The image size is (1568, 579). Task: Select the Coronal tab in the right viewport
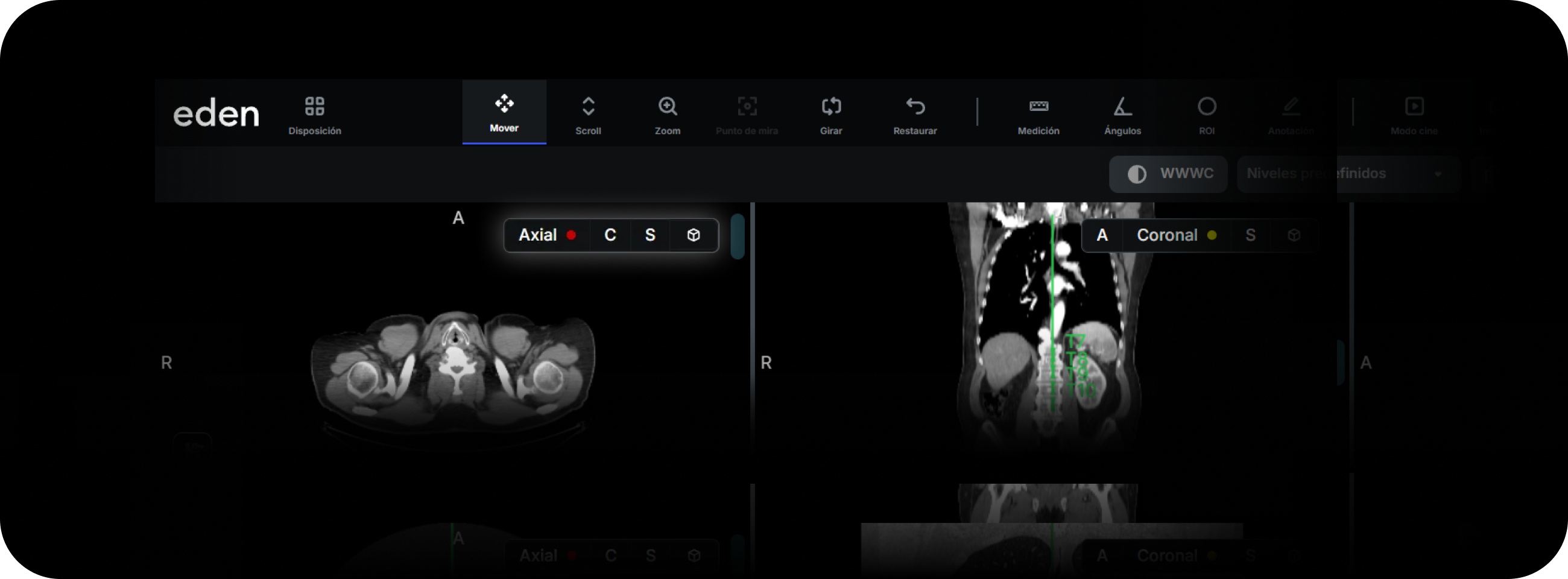click(1176, 235)
